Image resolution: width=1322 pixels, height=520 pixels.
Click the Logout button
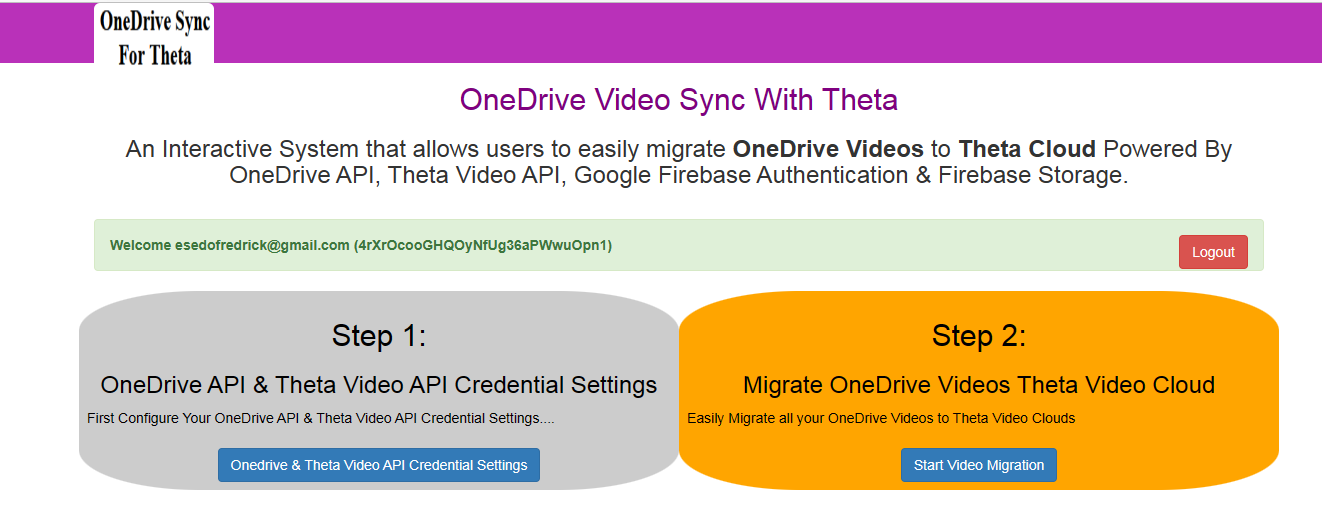1213,252
